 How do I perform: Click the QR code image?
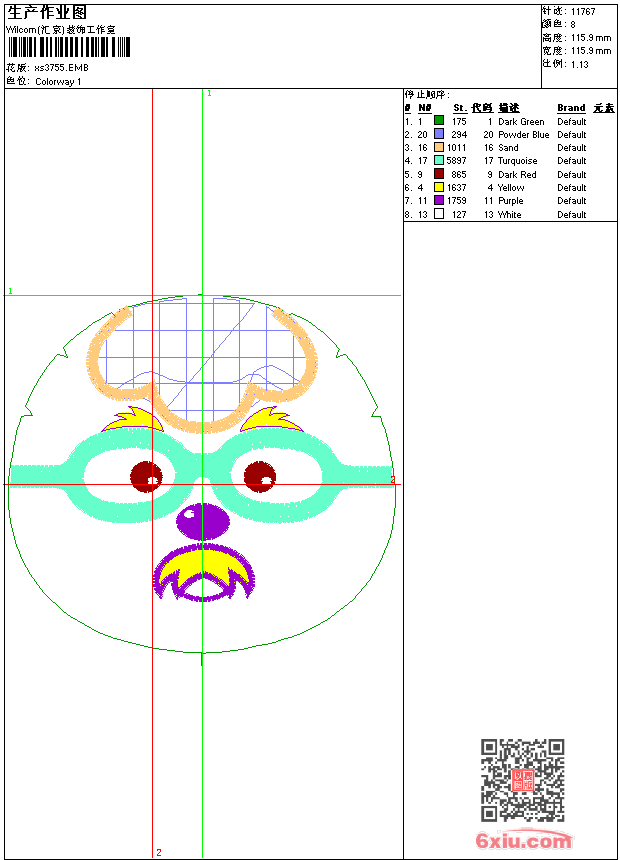[x=522, y=780]
